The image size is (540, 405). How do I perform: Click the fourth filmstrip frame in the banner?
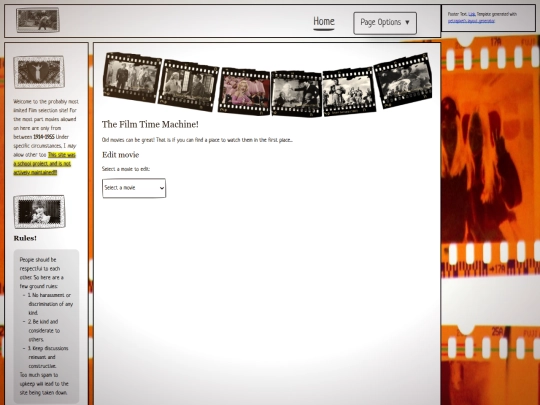[296, 94]
